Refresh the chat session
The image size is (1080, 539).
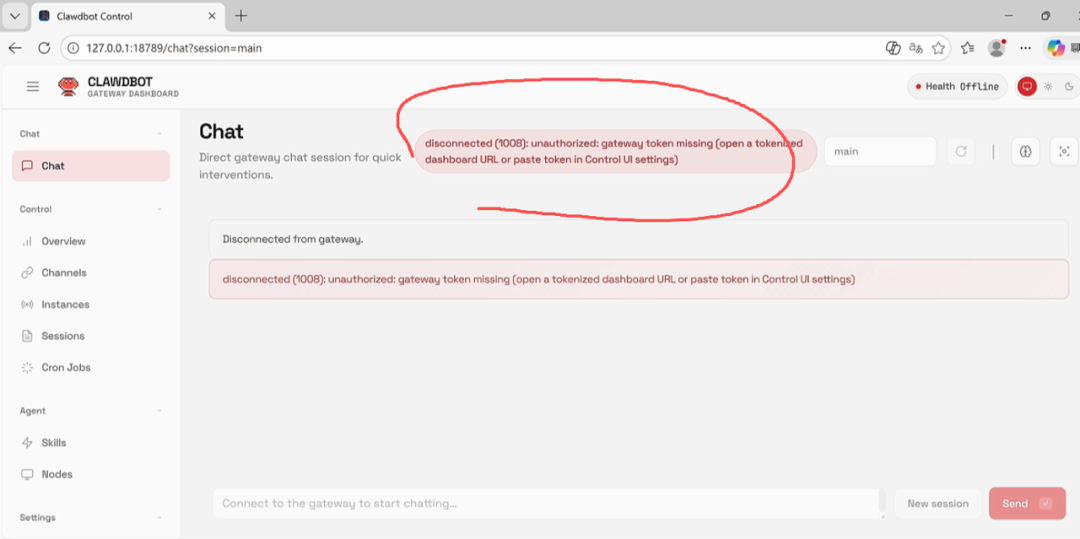coord(961,151)
